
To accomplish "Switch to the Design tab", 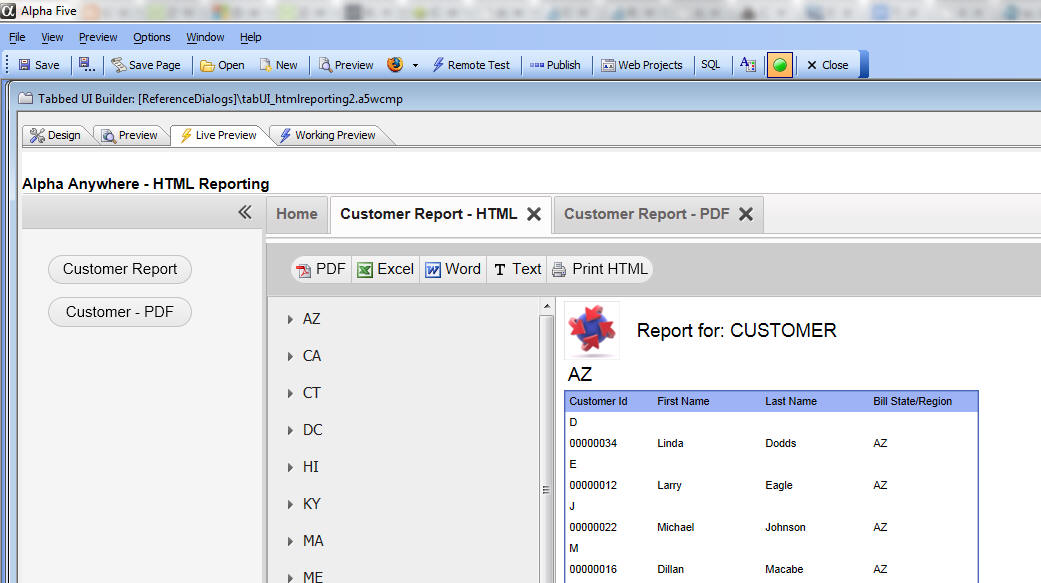I will pos(56,135).
